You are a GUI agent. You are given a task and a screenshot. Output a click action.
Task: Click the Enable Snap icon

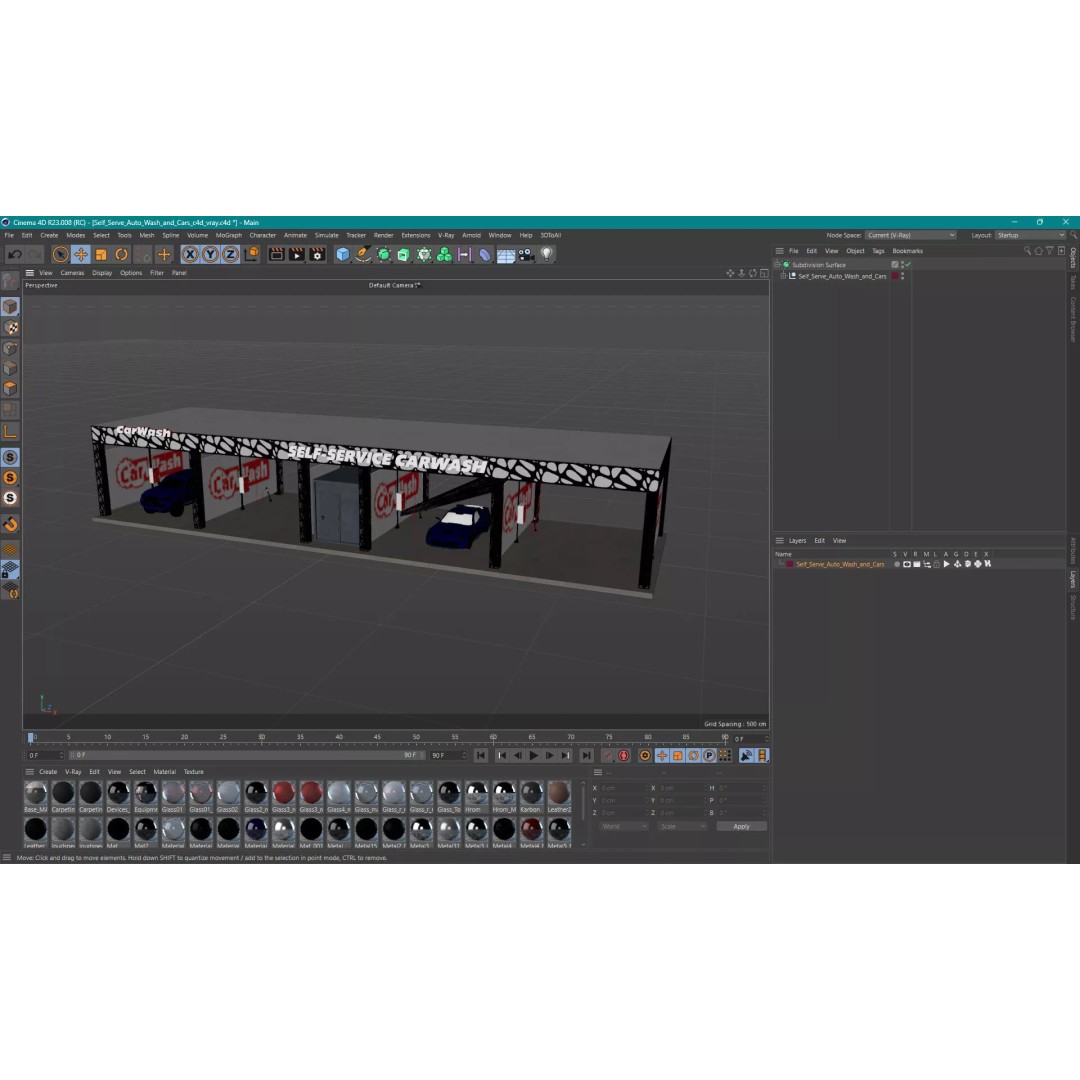point(10,457)
